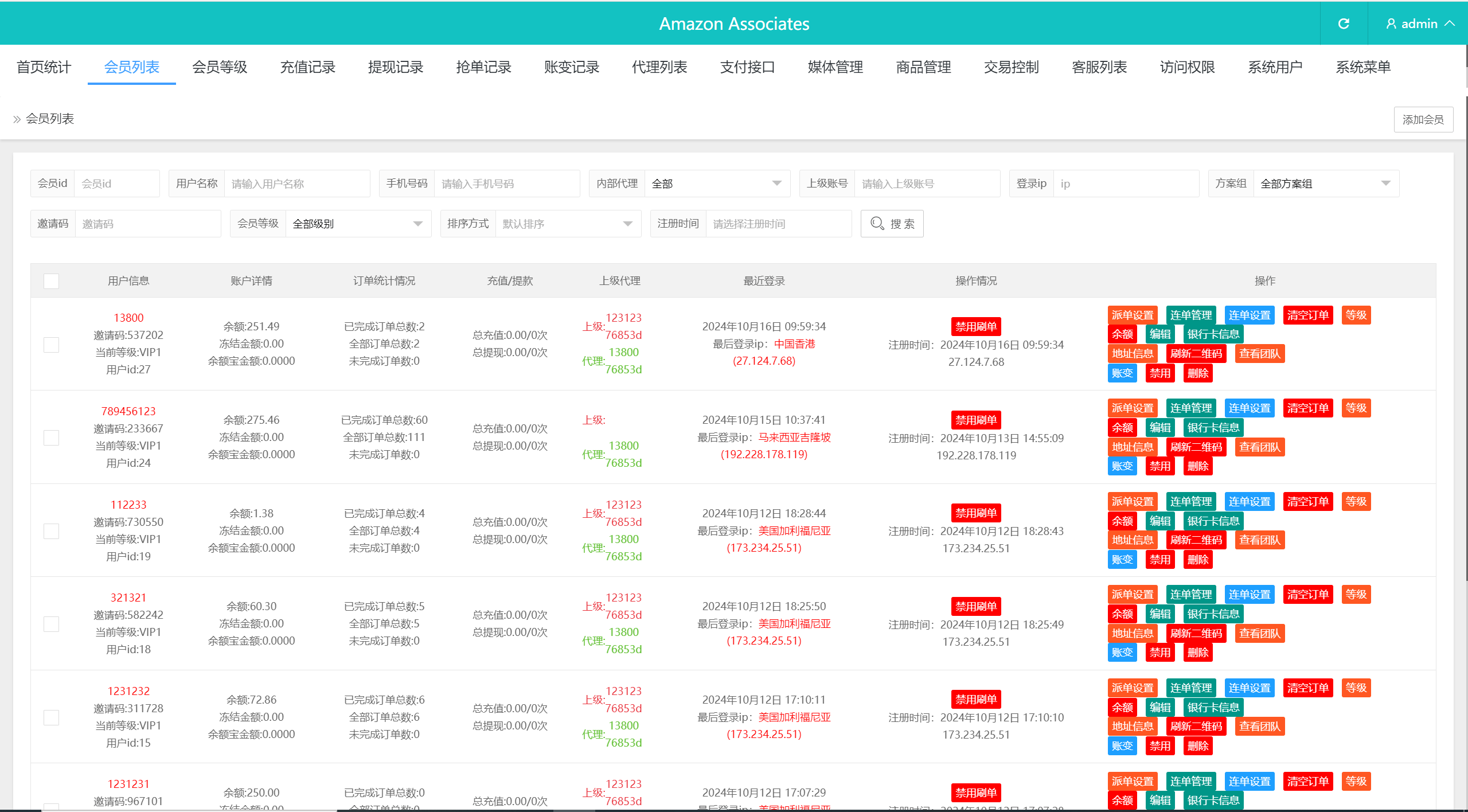Click the 注册时间 date picker field

(778, 224)
